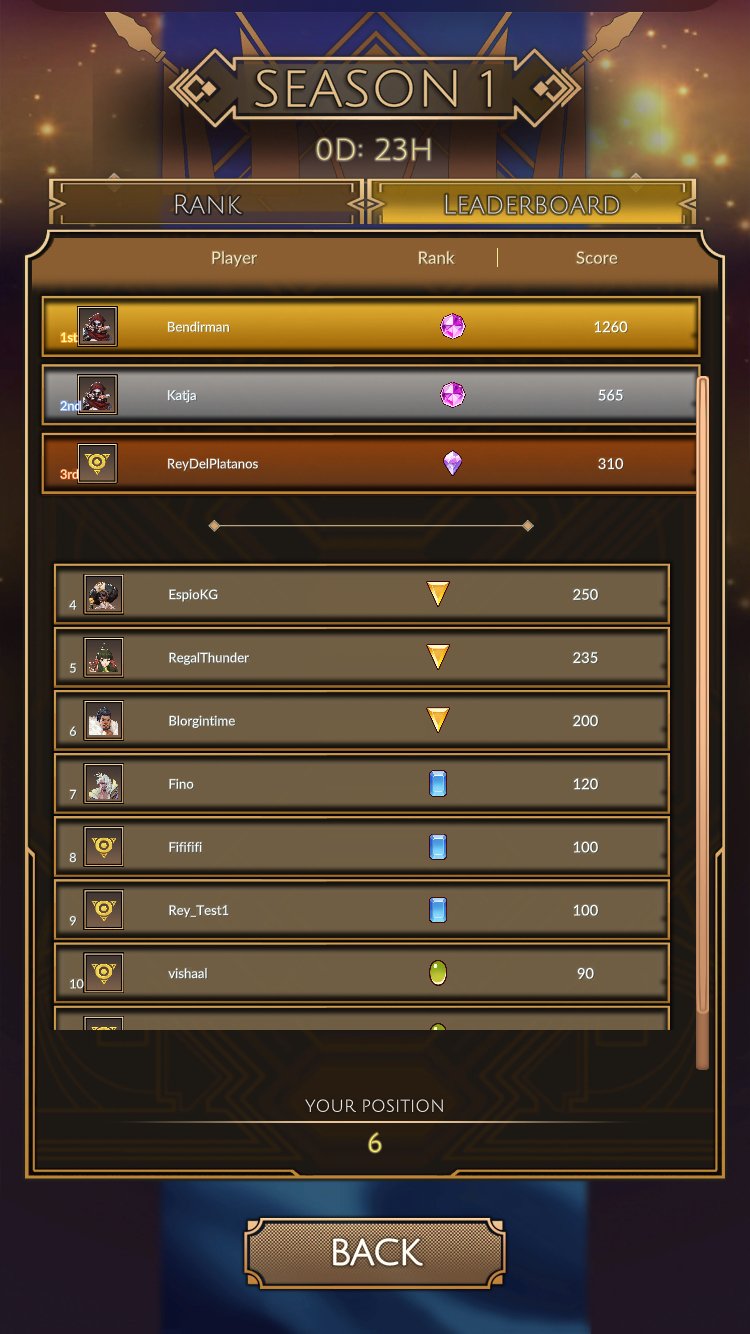750x1334 pixels.
Task: Click the leaderboard vertical scrollbar
Action: tap(702, 722)
